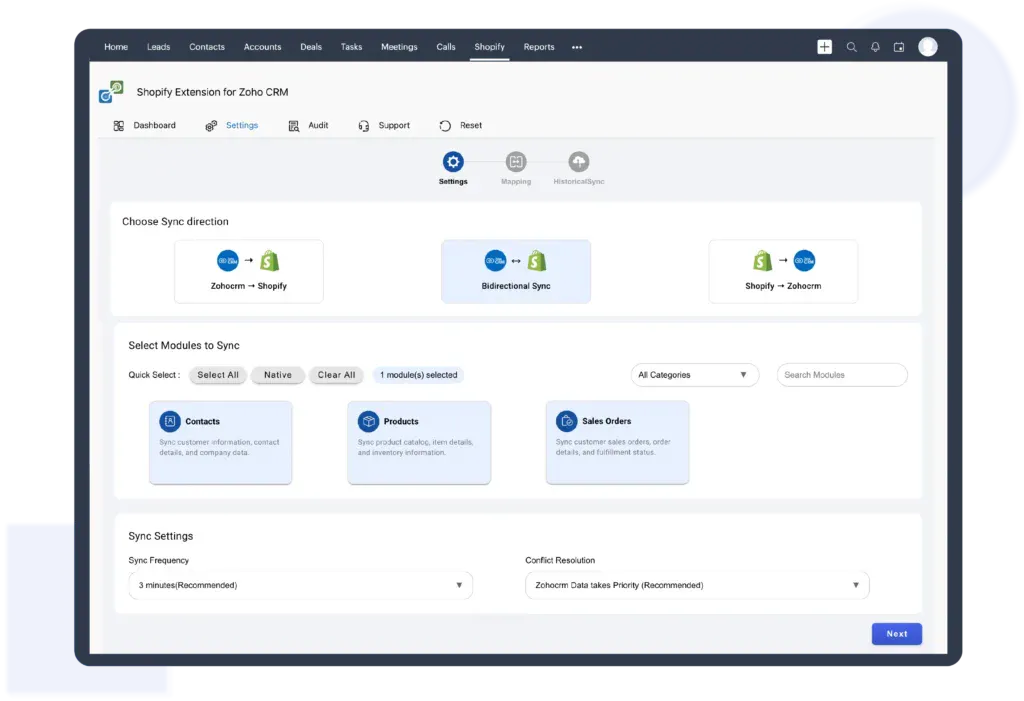
Task: Click the Reset circular arrow icon
Action: coord(445,125)
